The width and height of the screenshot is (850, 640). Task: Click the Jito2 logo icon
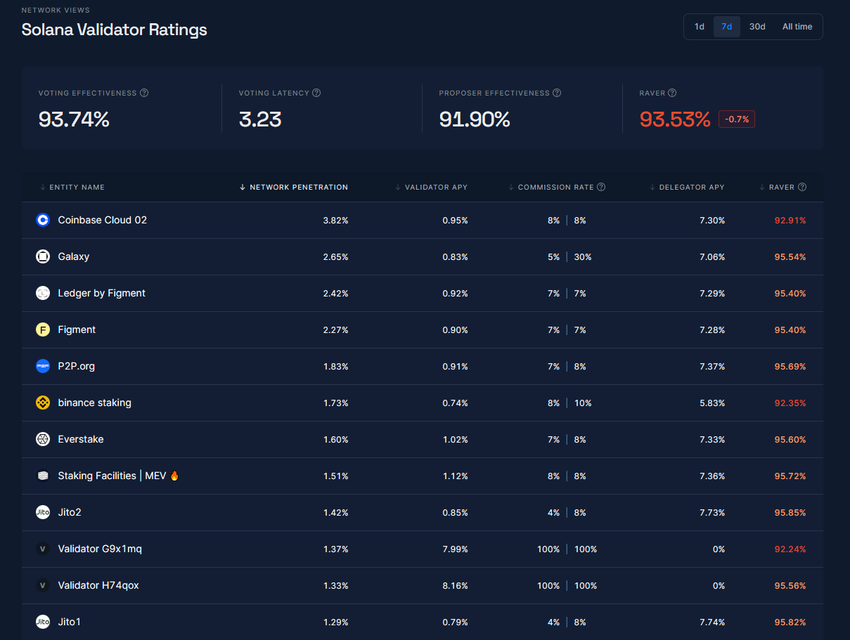point(43,512)
